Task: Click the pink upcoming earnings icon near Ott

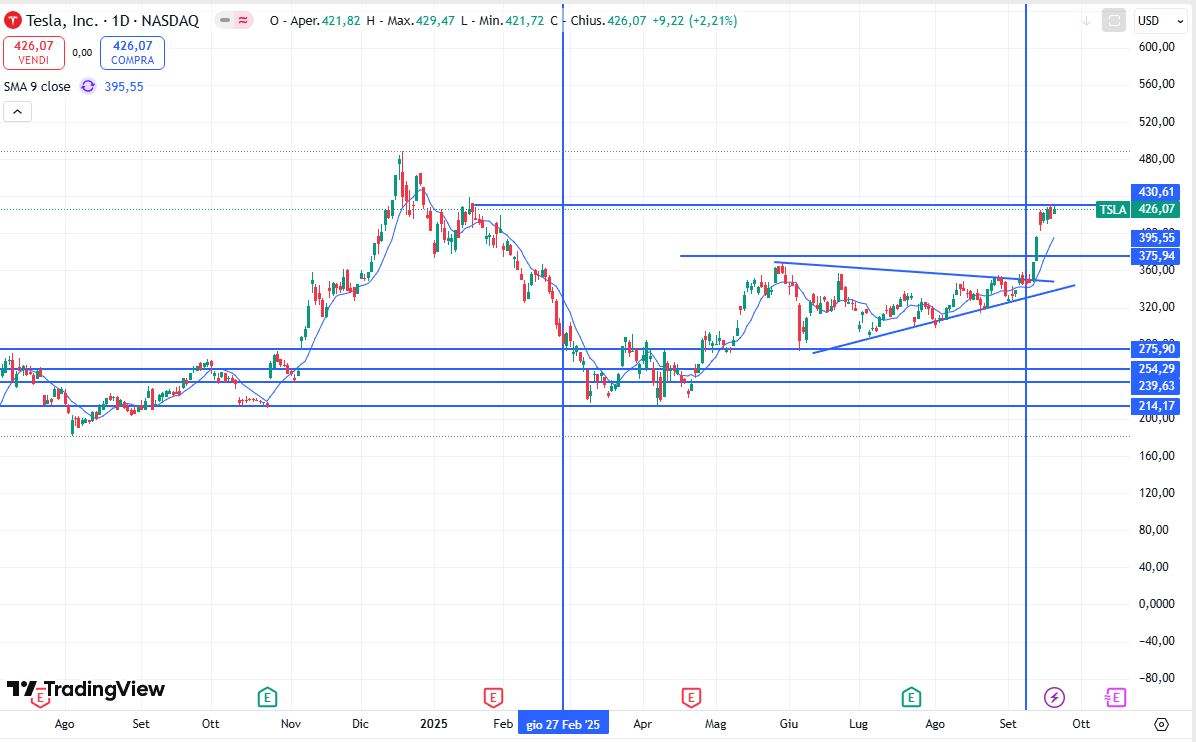Action: tap(1115, 696)
